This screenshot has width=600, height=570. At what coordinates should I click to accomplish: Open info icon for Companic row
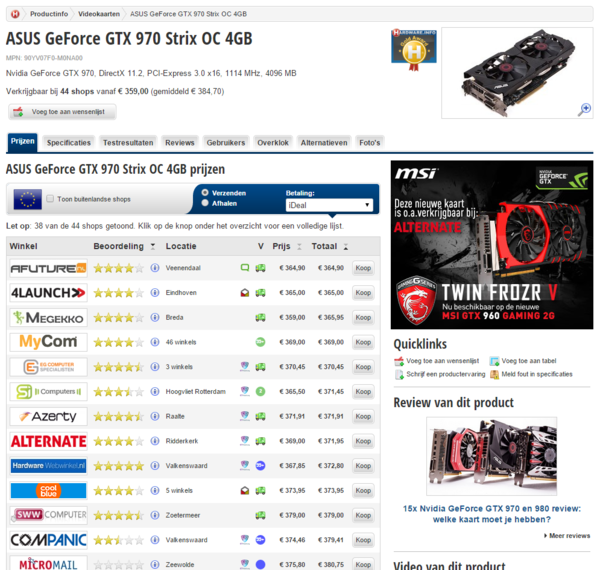(x=155, y=540)
